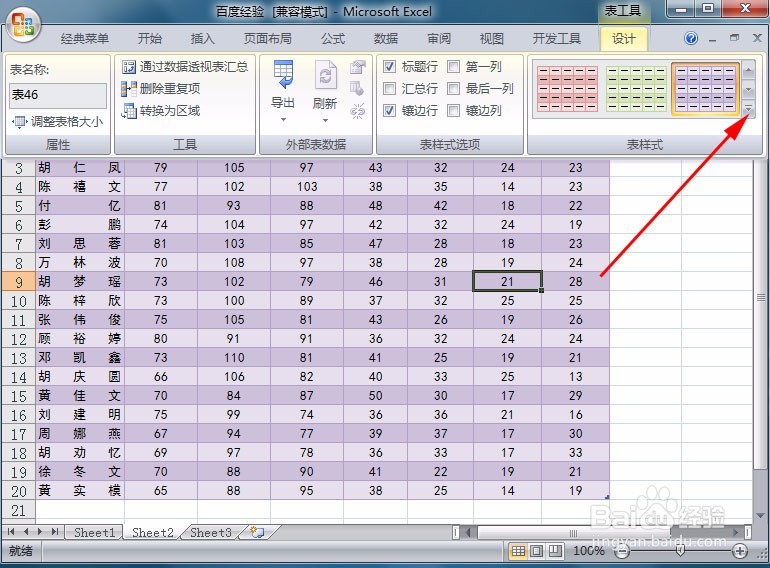Image resolution: width=770 pixels, height=568 pixels.
Task: Click the Resize Table (调整表格大小) icon
Action: pyautogui.click(x=19, y=121)
